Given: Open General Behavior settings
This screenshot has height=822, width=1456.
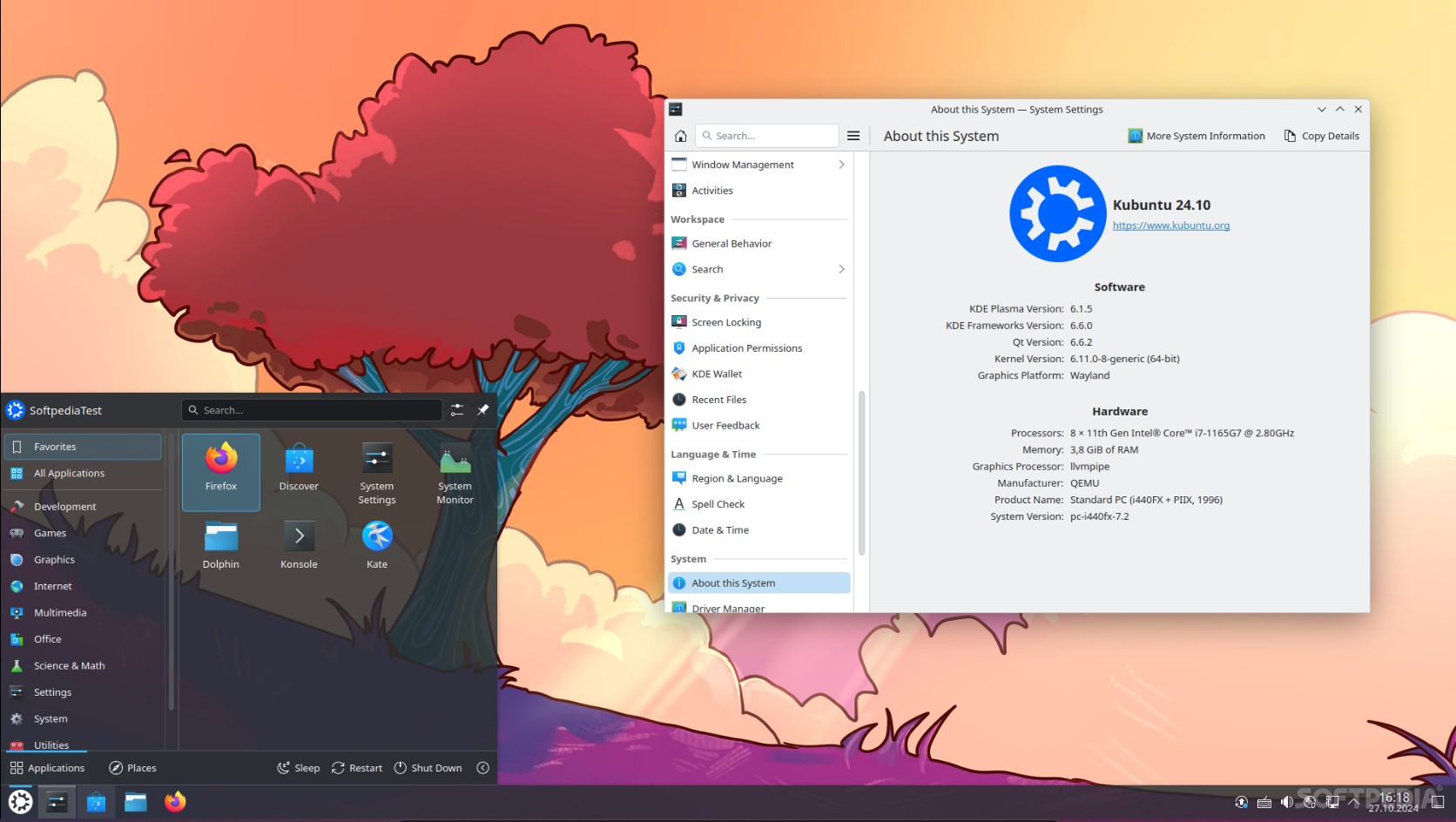Looking at the screenshot, I should tap(759, 244).
